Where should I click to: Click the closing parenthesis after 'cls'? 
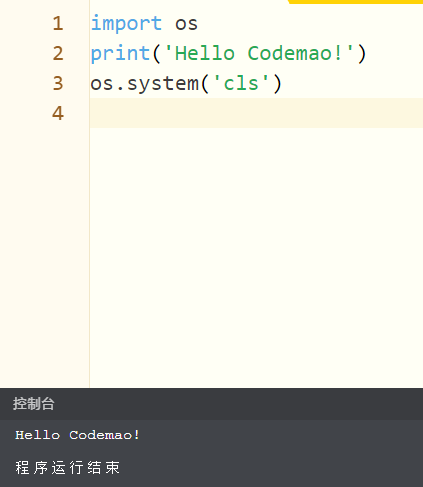point(277,84)
